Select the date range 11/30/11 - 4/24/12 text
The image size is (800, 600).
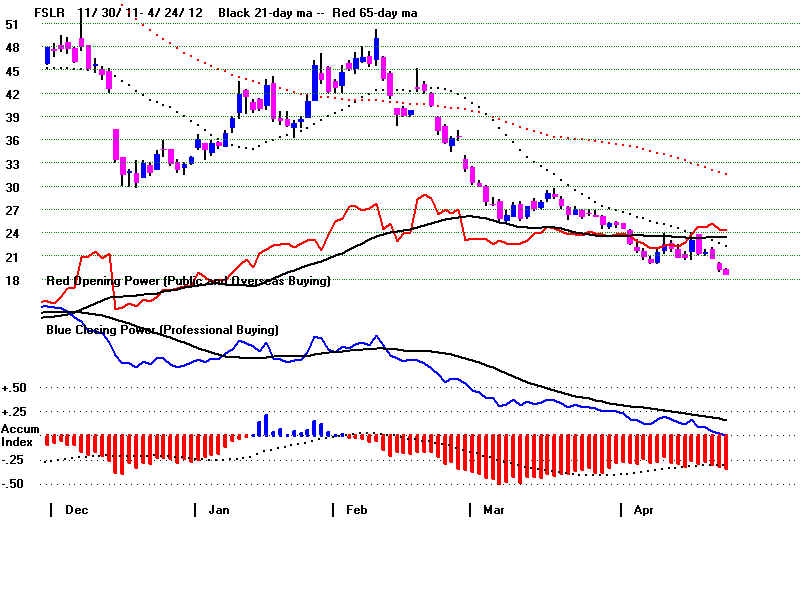(134, 12)
